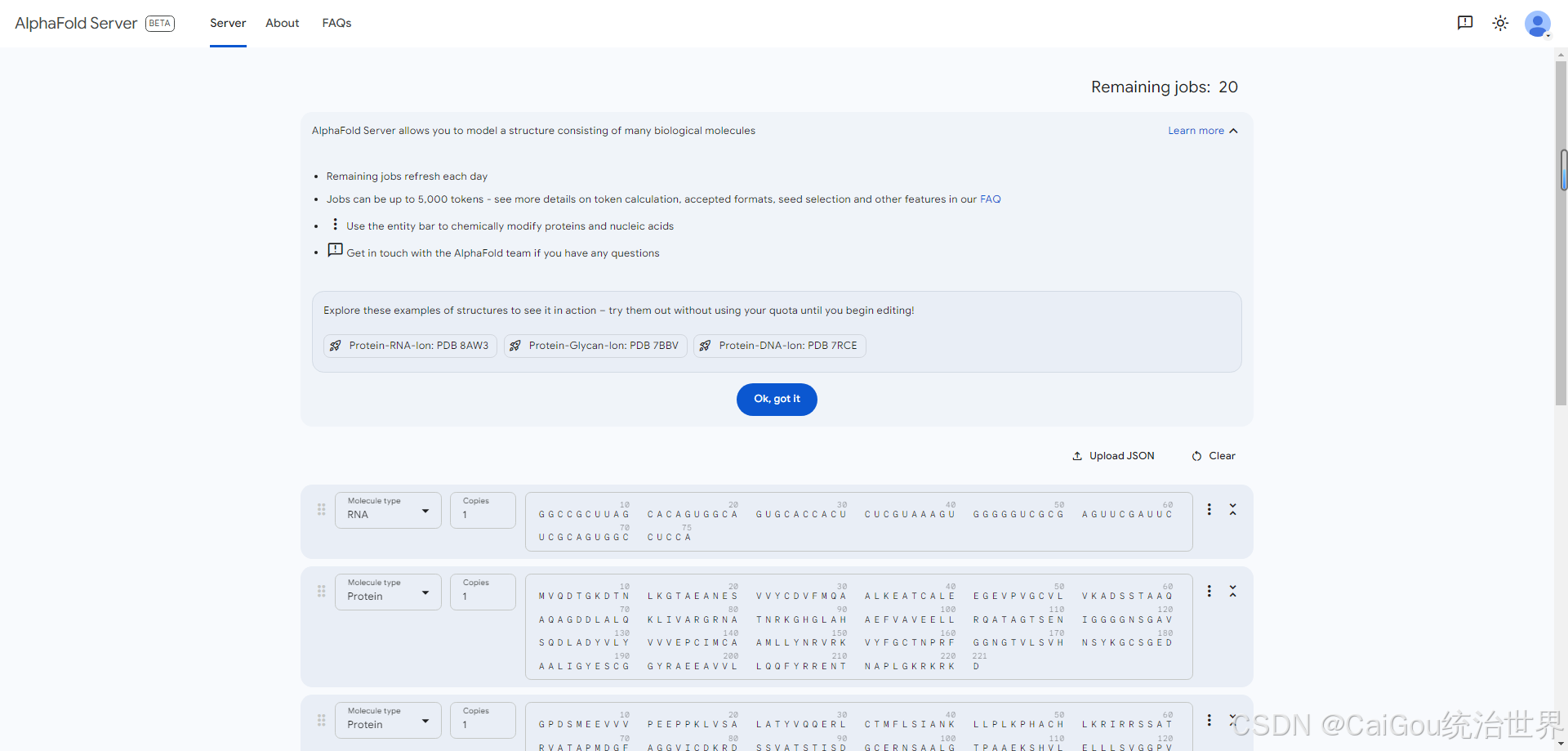Open the FAQs tab

336,23
